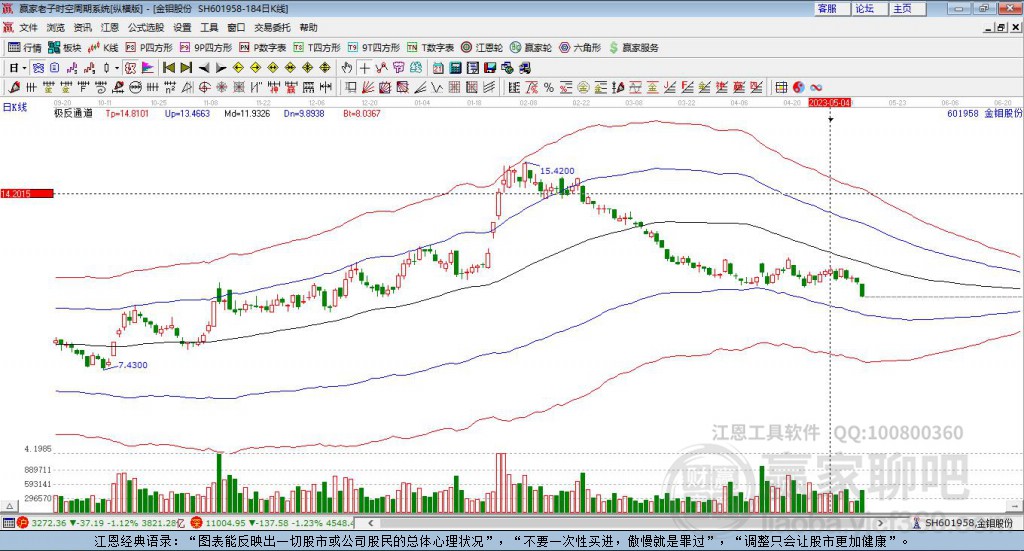Toggle the pink flag indicator icon

148,68
